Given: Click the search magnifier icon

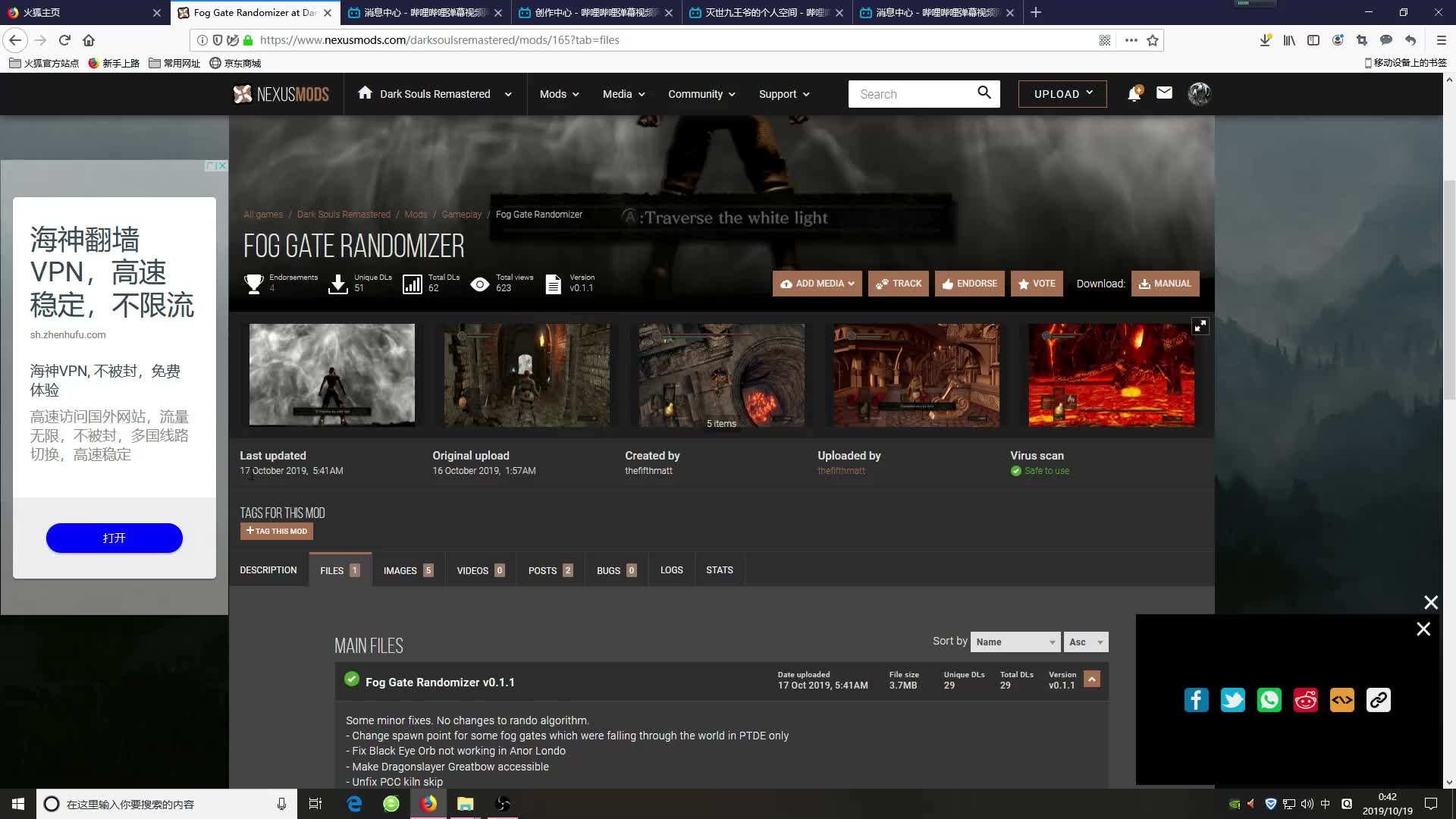Looking at the screenshot, I should (x=984, y=93).
